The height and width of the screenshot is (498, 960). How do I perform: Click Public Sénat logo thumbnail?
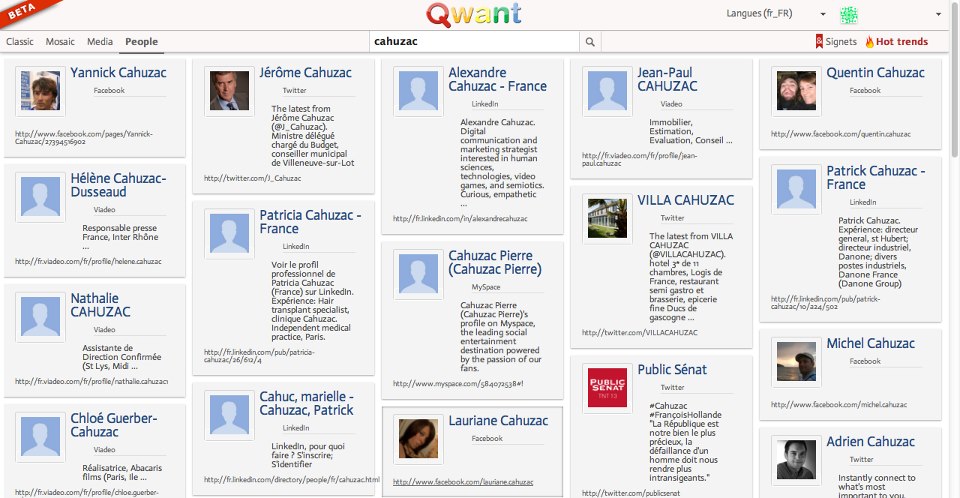pyautogui.click(x=607, y=387)
